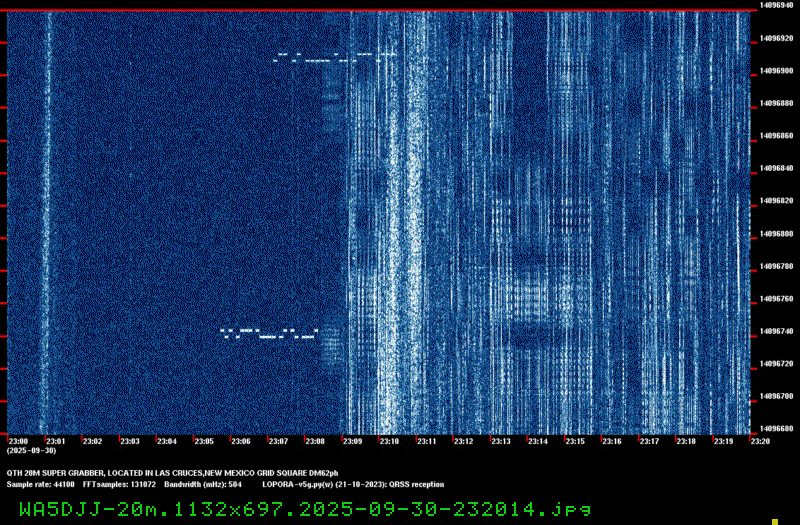Pick the 23:19 time label
This screenshot has width=800, height=525.
pos(724,441)
